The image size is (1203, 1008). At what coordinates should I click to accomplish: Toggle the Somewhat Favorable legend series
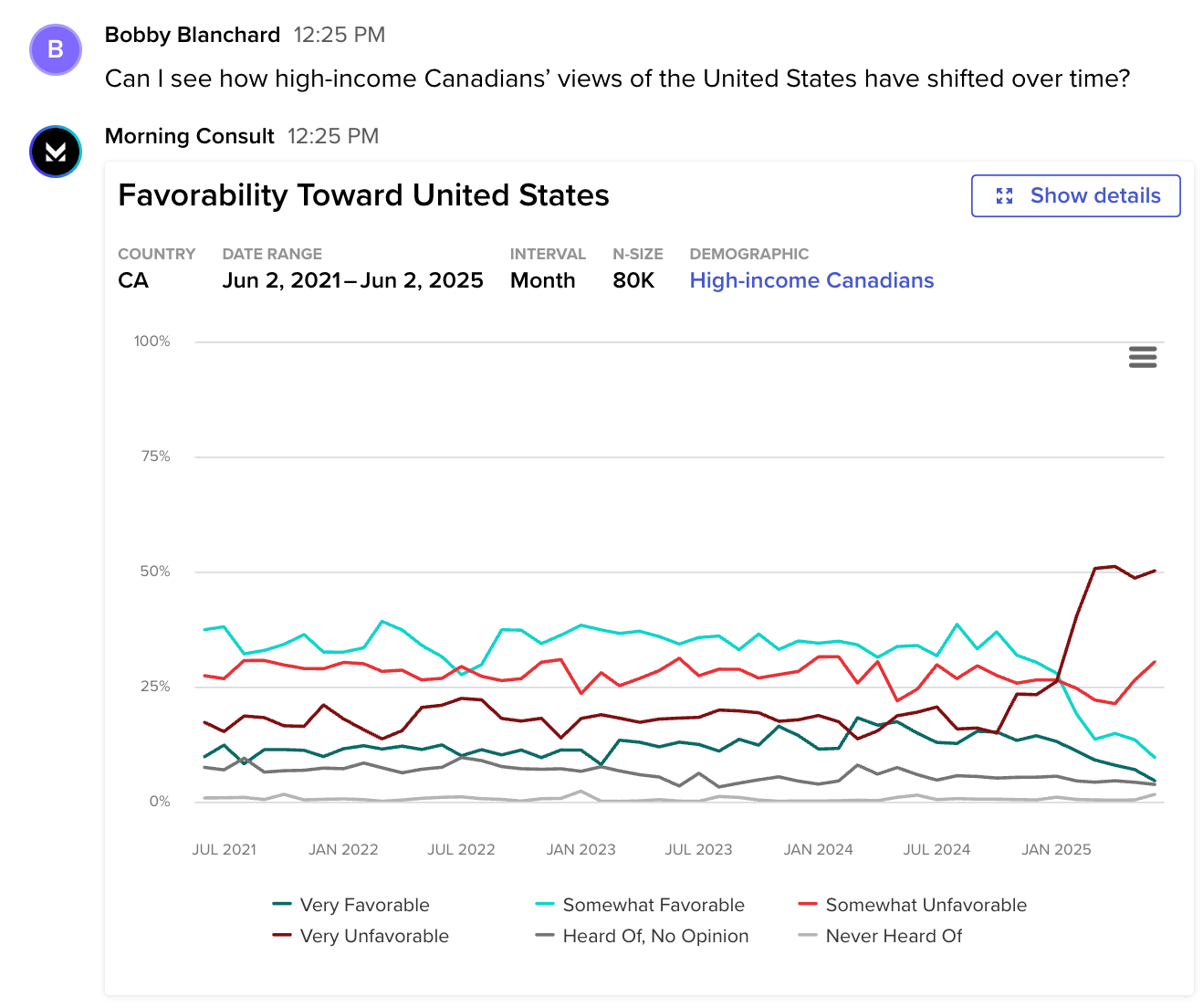tap(653, 905)
